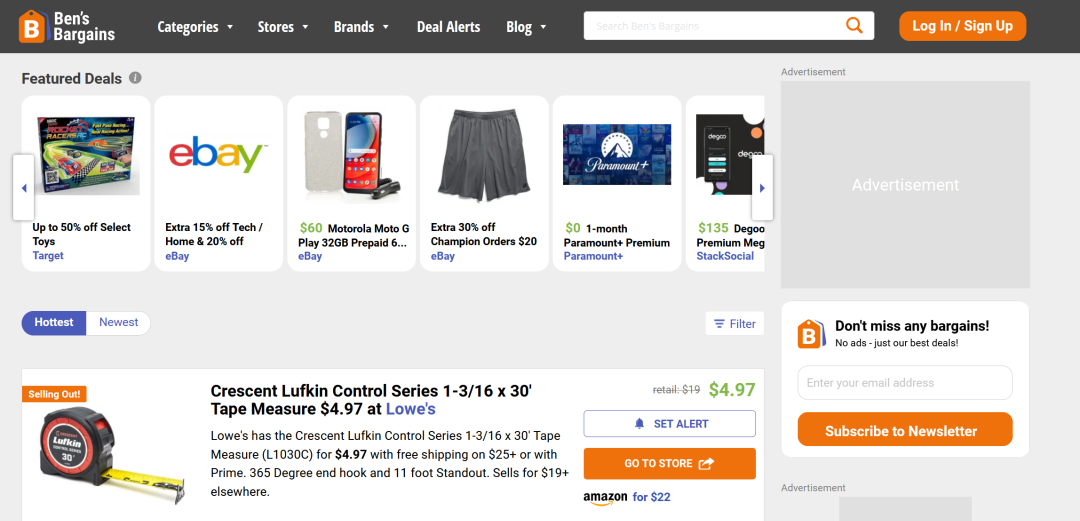Image resolution: width=1080 pixels, height=521 pixels.
Task: Click the Amazon logo price comparison
Action: pyautogui.click(x=605, y=497)
